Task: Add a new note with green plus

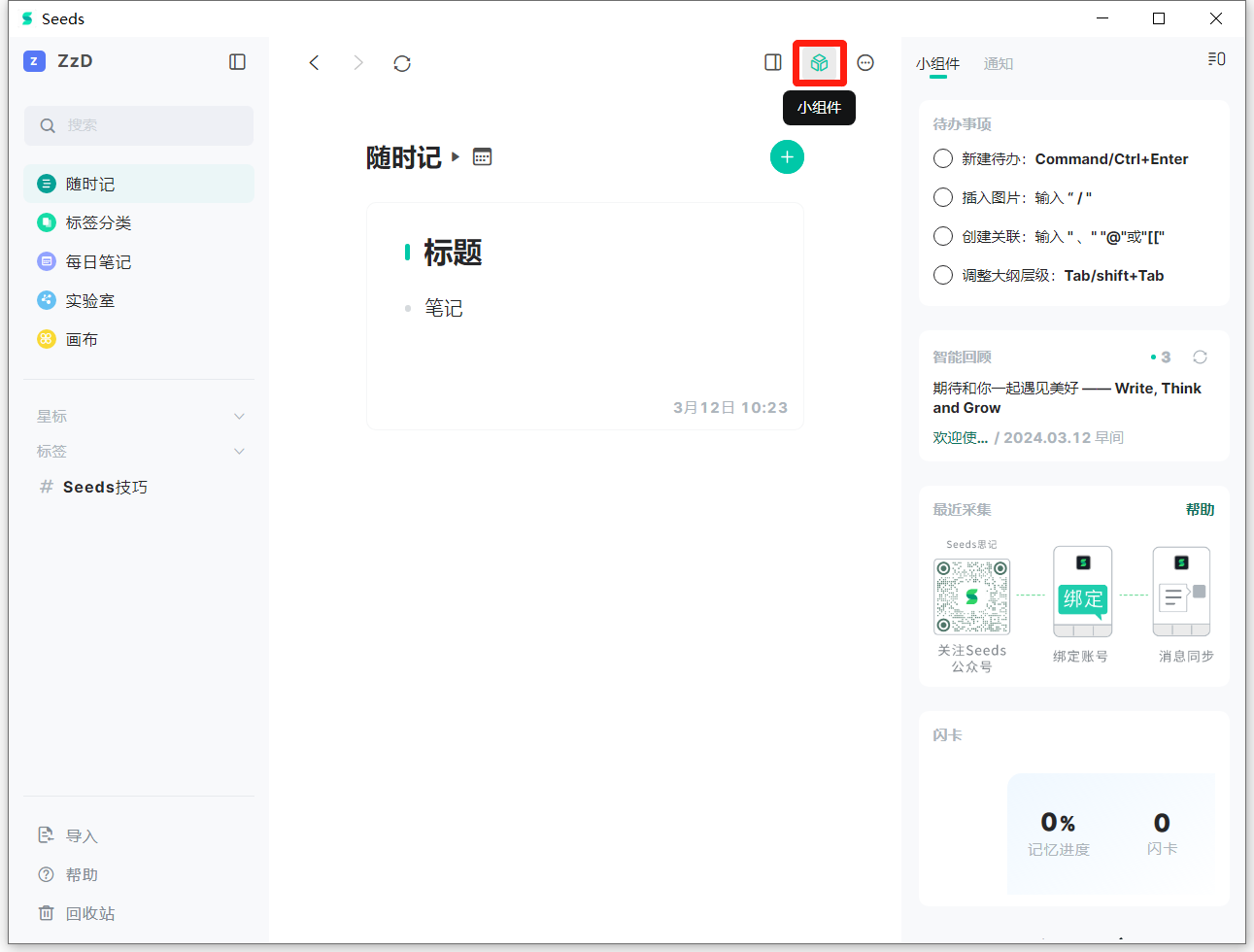Action: (787, 157)
